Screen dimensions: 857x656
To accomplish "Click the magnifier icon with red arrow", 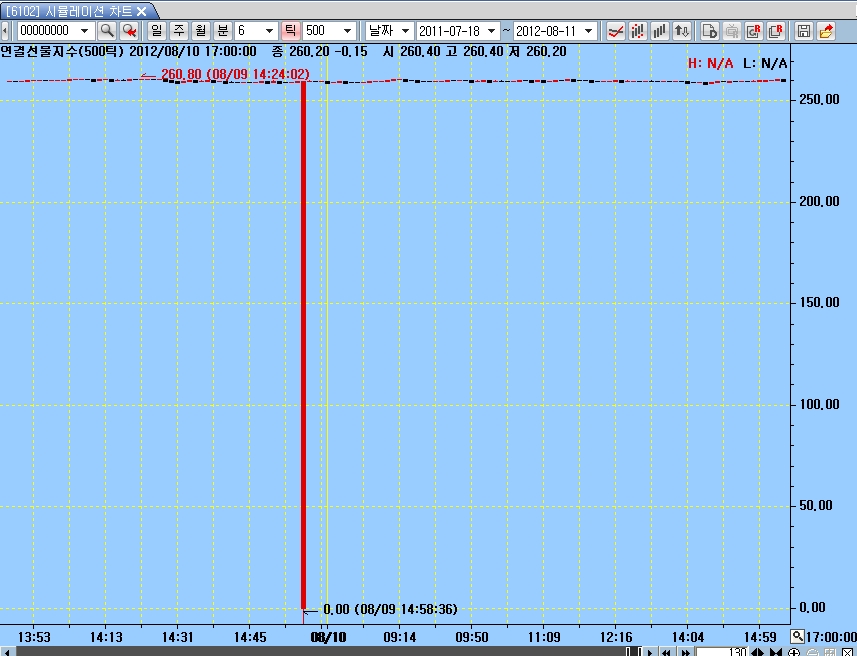I will pyautogui.click(x=129, y=31).
